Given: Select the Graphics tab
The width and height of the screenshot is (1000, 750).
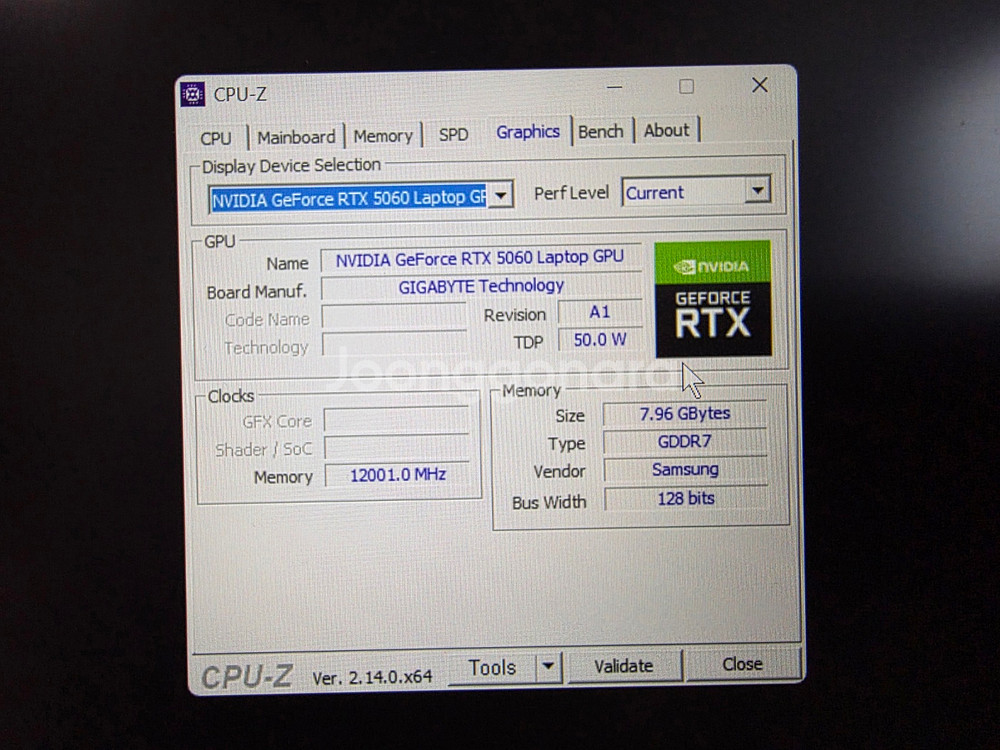Looking at the screenshot, I should pos(527,132).
